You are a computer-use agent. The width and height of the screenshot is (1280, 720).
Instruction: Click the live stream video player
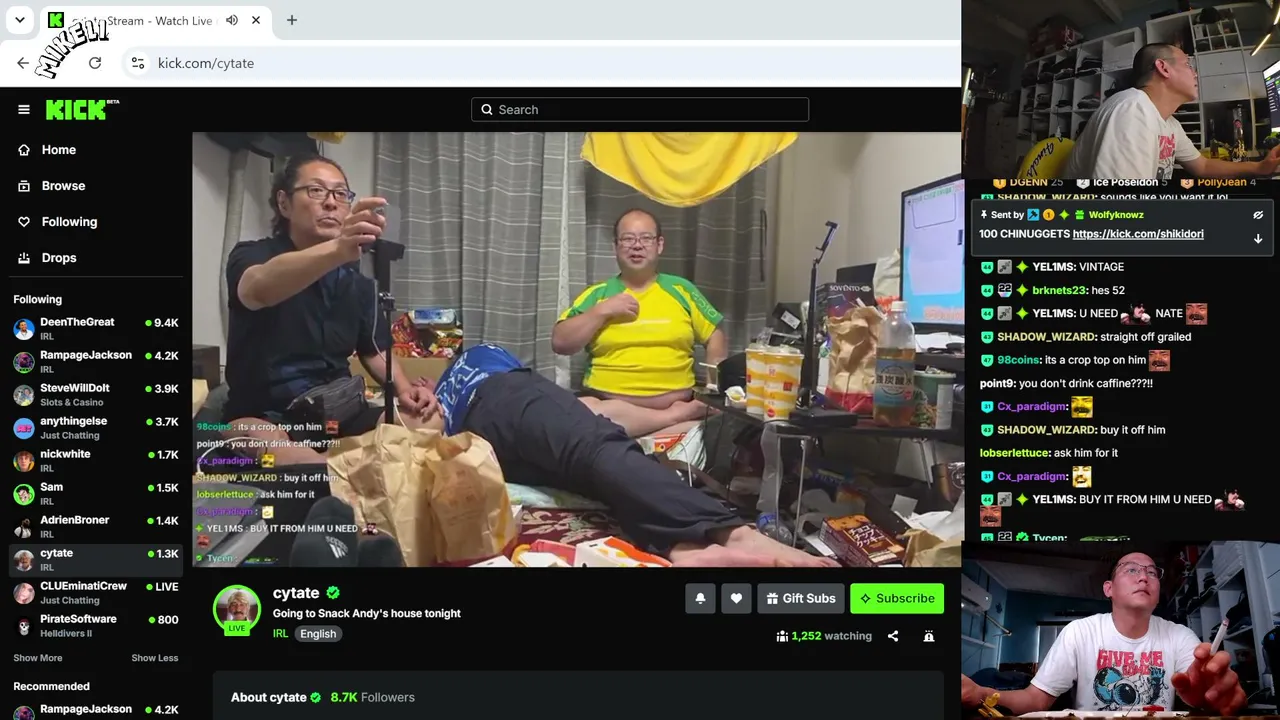click(x=577, y=349)
